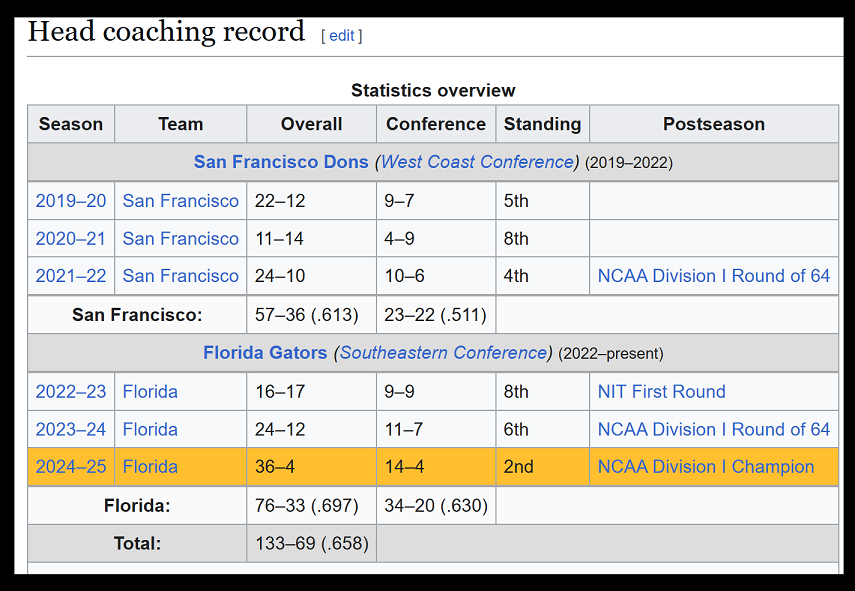Click the edit link beside Head coaching record

(x=342, y=36)
